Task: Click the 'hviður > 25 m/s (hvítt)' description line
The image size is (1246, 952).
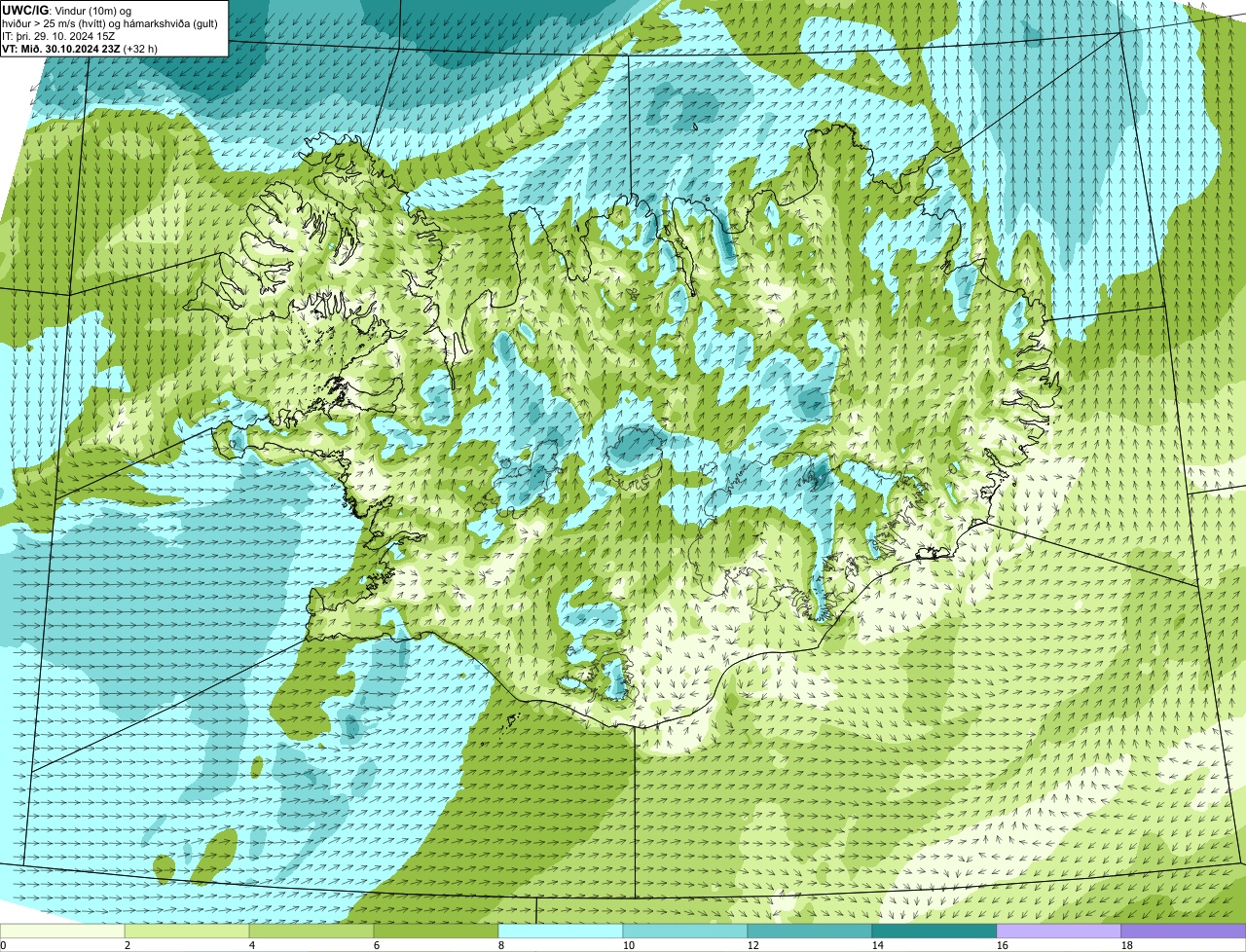Action: 110,21
